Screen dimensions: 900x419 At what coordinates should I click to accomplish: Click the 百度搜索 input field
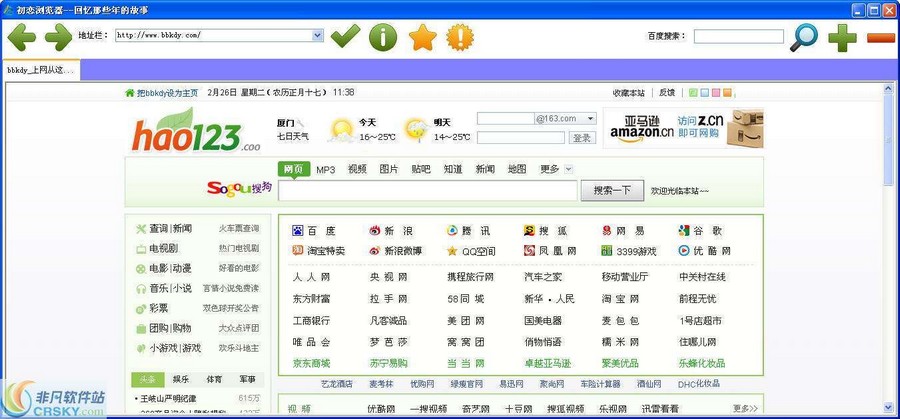pyautogui.click(x=738, y=36)
